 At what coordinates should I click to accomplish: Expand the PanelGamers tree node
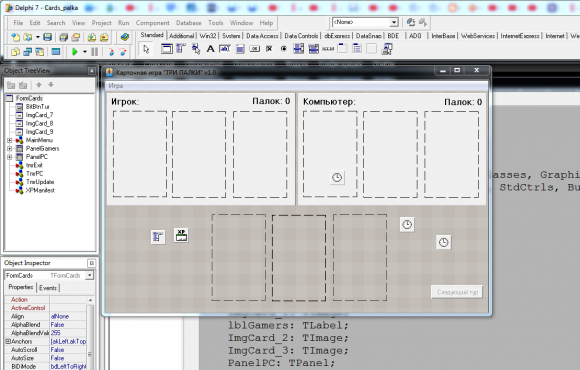(x=10, y=148)
